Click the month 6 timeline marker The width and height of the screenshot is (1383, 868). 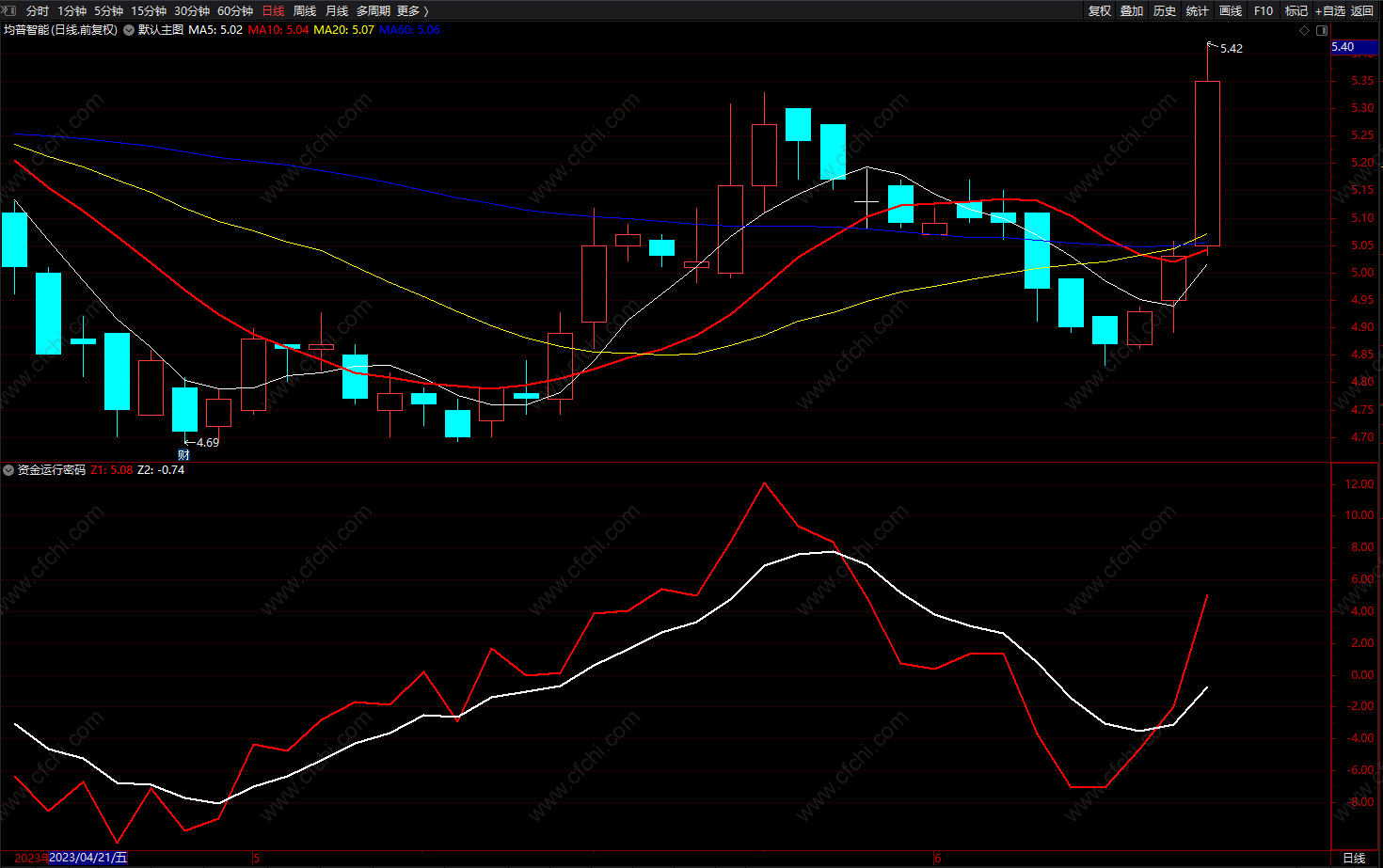click(x=938, y=858)
